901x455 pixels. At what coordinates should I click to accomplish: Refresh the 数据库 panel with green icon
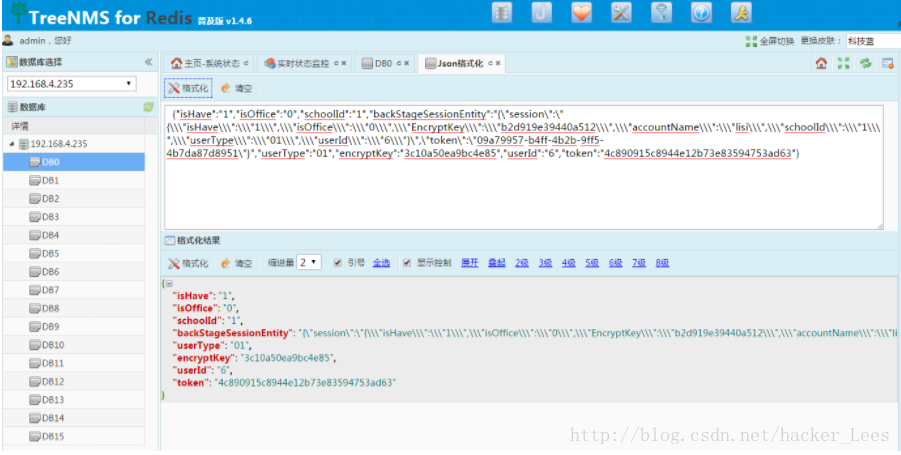pos(148,107)
